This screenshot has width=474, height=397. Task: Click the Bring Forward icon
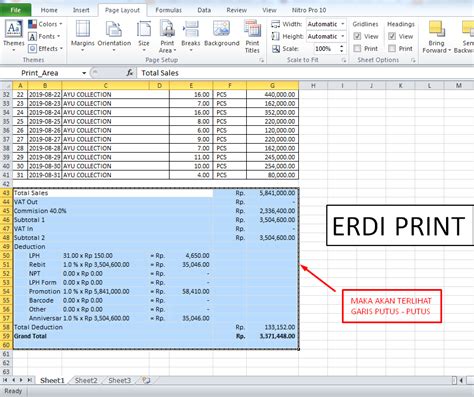(436, 29)
